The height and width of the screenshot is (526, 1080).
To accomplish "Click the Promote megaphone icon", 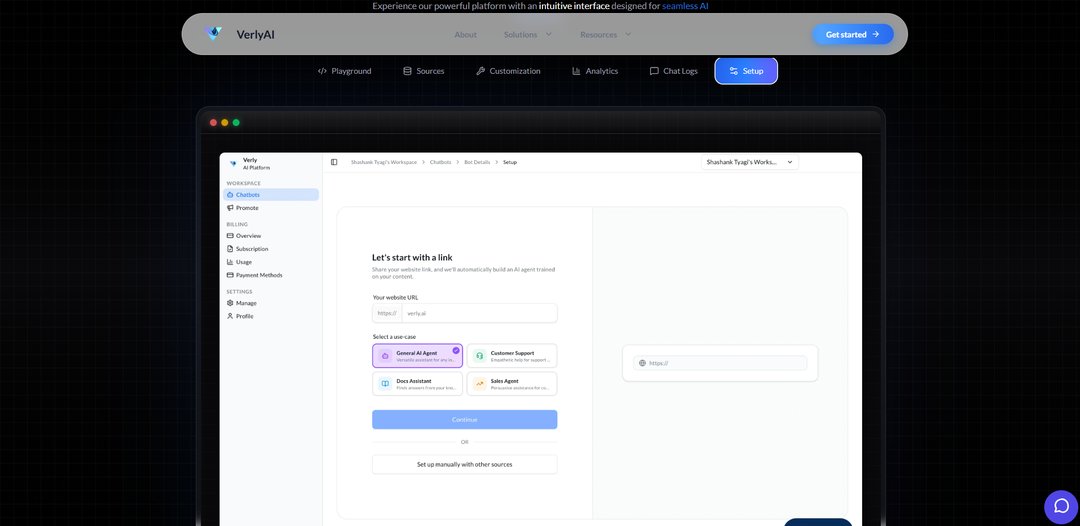I will [230, 208].
